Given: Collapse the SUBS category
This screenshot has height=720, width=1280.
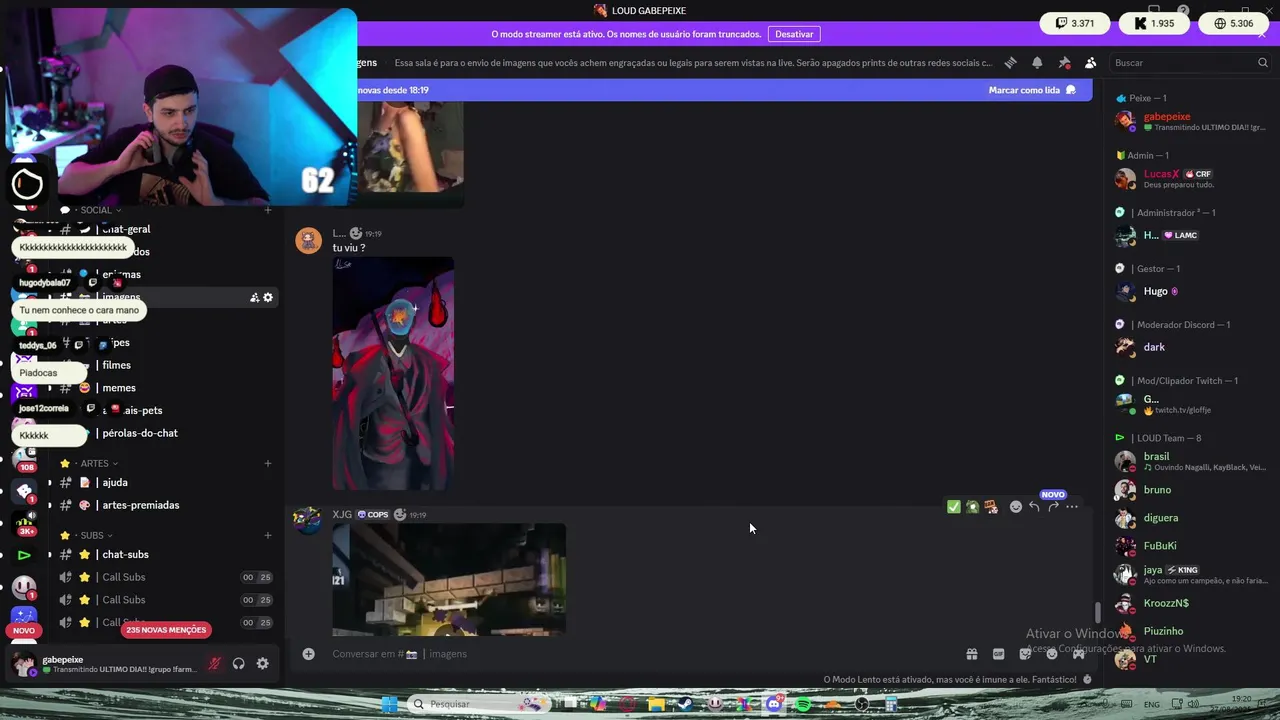Looking at the screenshot, I should (92, 536).
